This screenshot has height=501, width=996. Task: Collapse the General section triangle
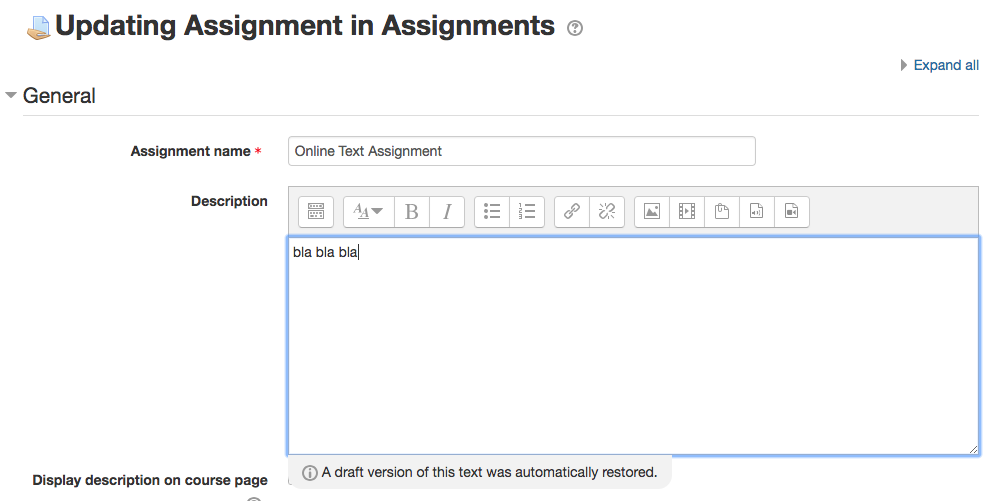pyautogui.click(x=11, y=95)
